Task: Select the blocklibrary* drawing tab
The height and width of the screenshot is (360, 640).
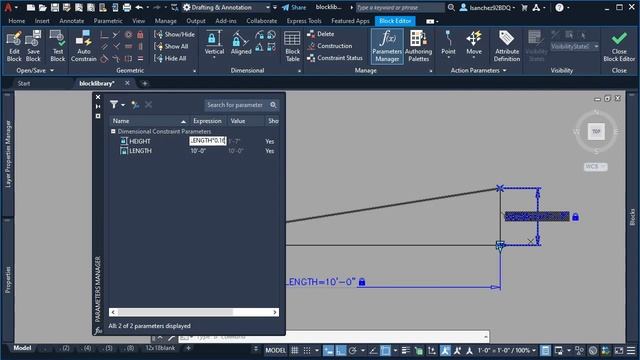Action: [x=97, y=83]
